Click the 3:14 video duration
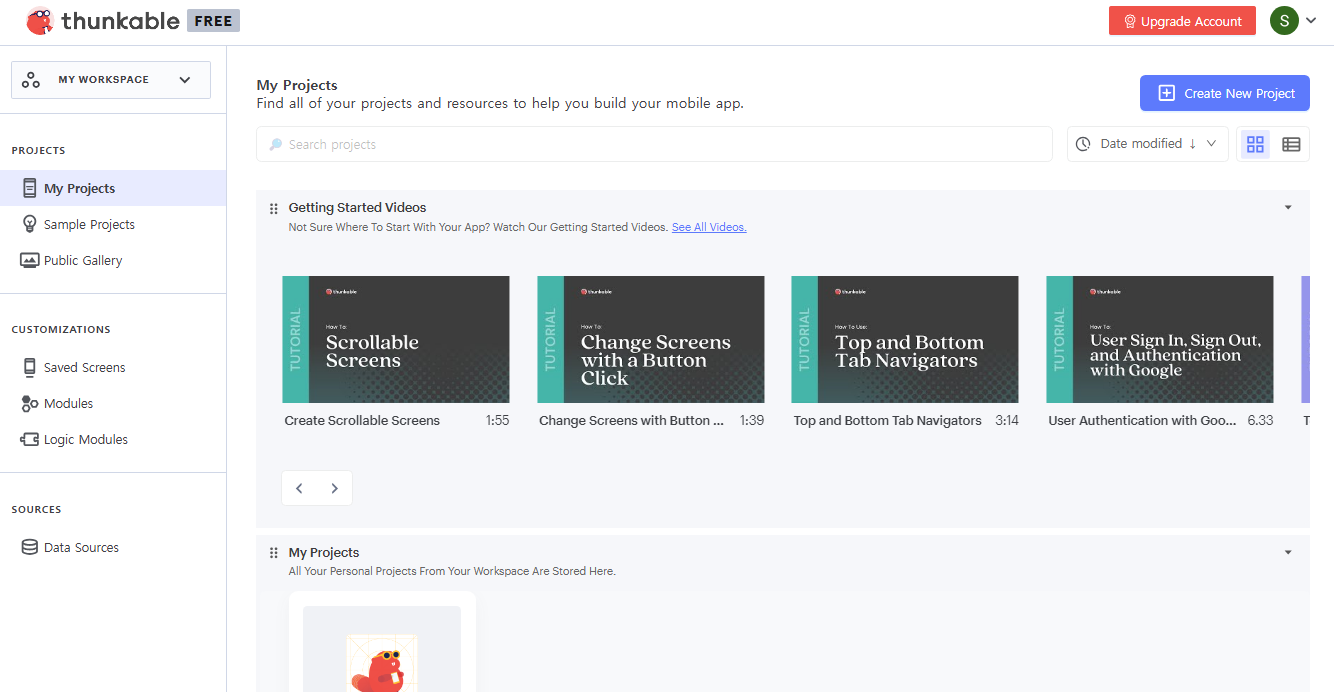This screenshot has height=692, width=1334. [1007, 421]
